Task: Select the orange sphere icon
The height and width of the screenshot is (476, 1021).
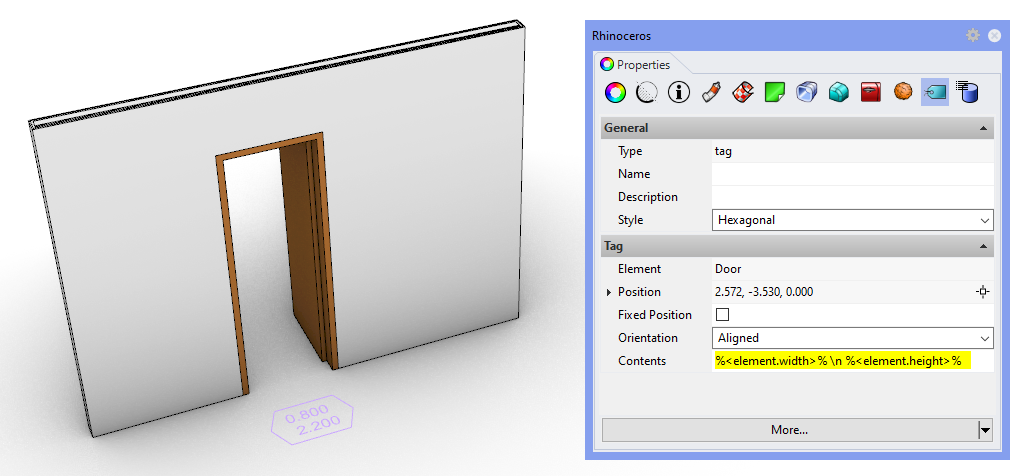Action: 903,93
